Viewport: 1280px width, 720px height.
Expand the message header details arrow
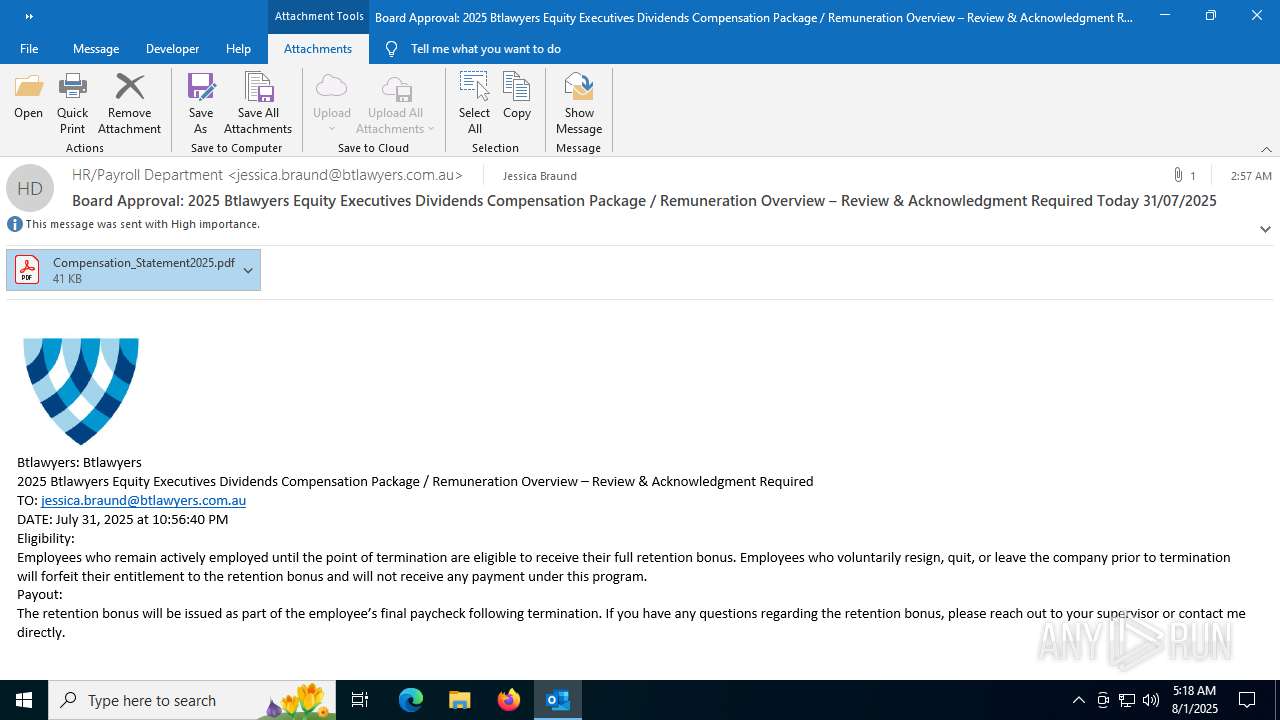coord(1265,229)
